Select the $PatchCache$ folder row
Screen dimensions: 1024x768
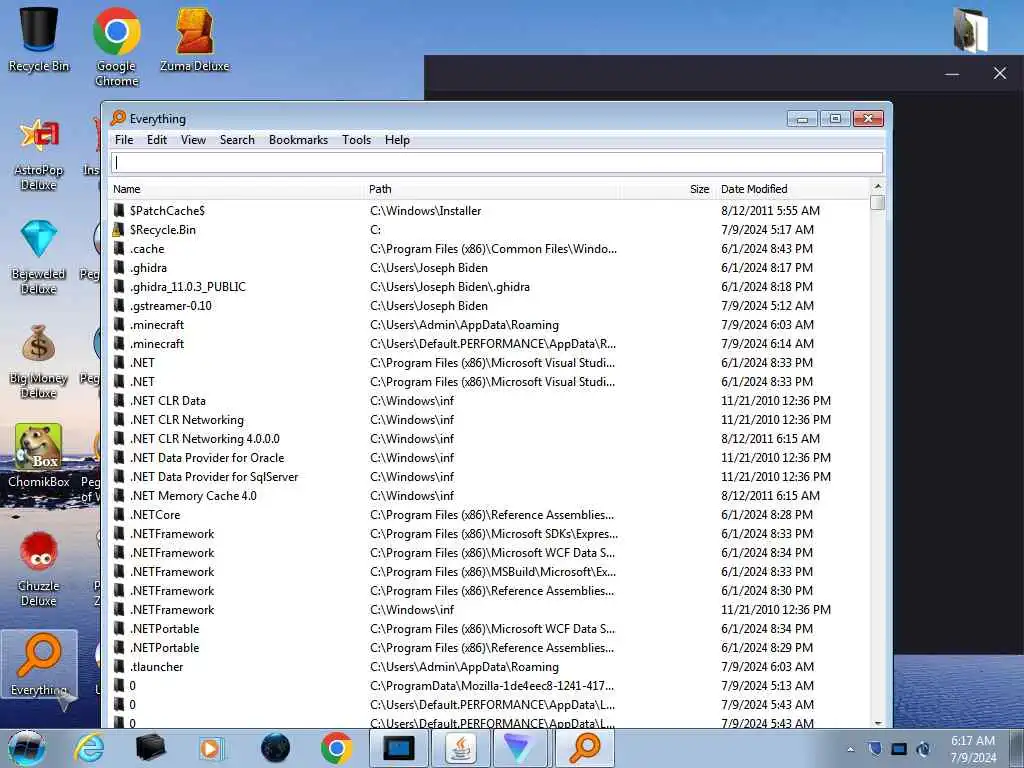pyautogui.click(x=489, y=210)
